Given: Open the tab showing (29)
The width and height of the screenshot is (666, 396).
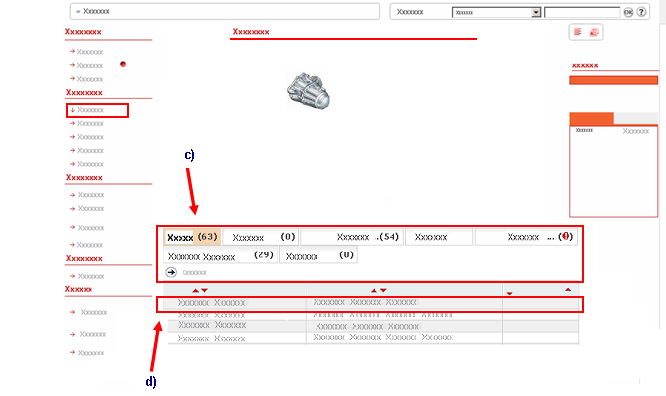Looking at the screenshot, I should (220, 255).
